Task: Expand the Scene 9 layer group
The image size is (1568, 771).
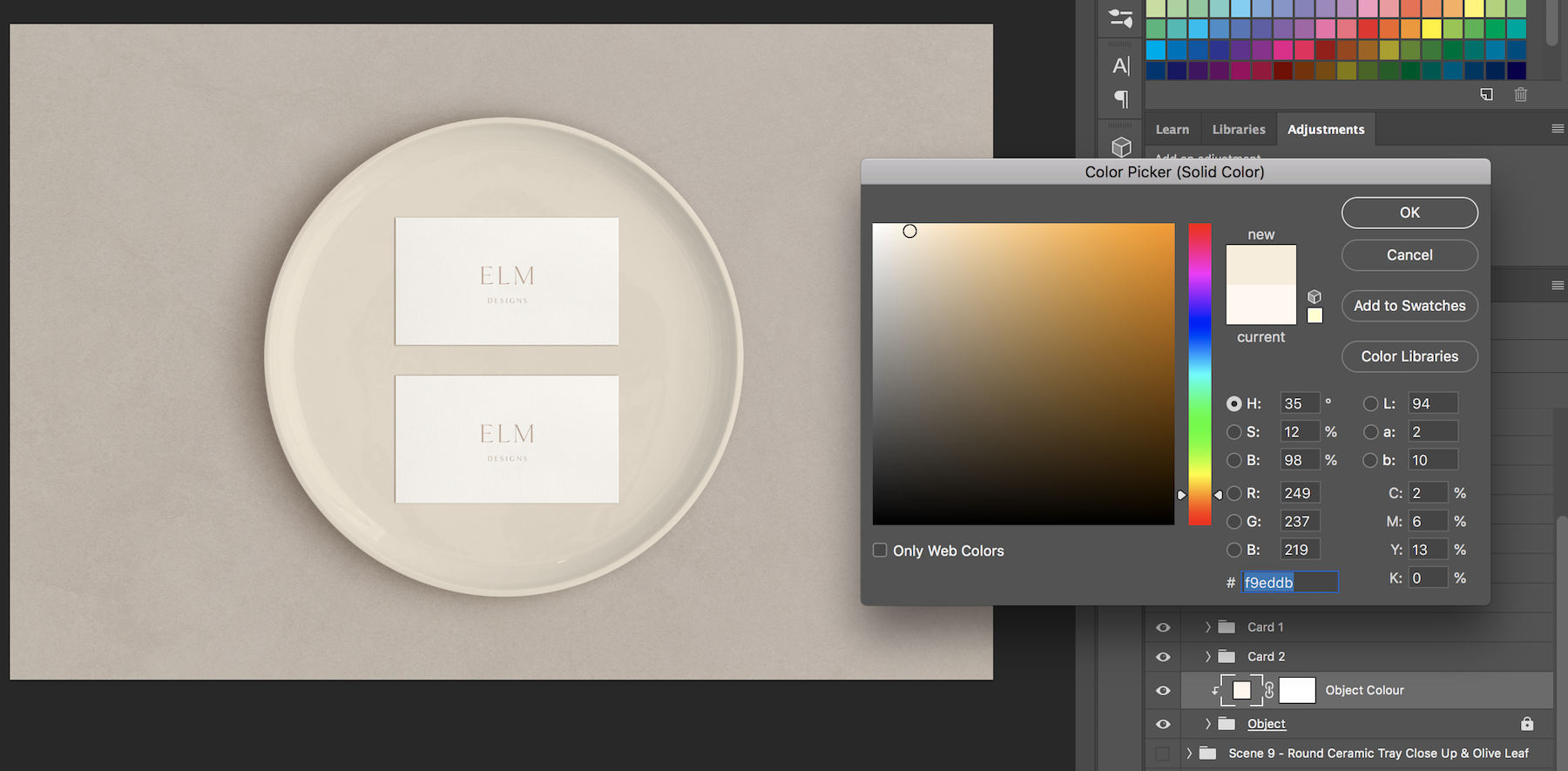Action: pyautogui.click(x=1189, y=754)
